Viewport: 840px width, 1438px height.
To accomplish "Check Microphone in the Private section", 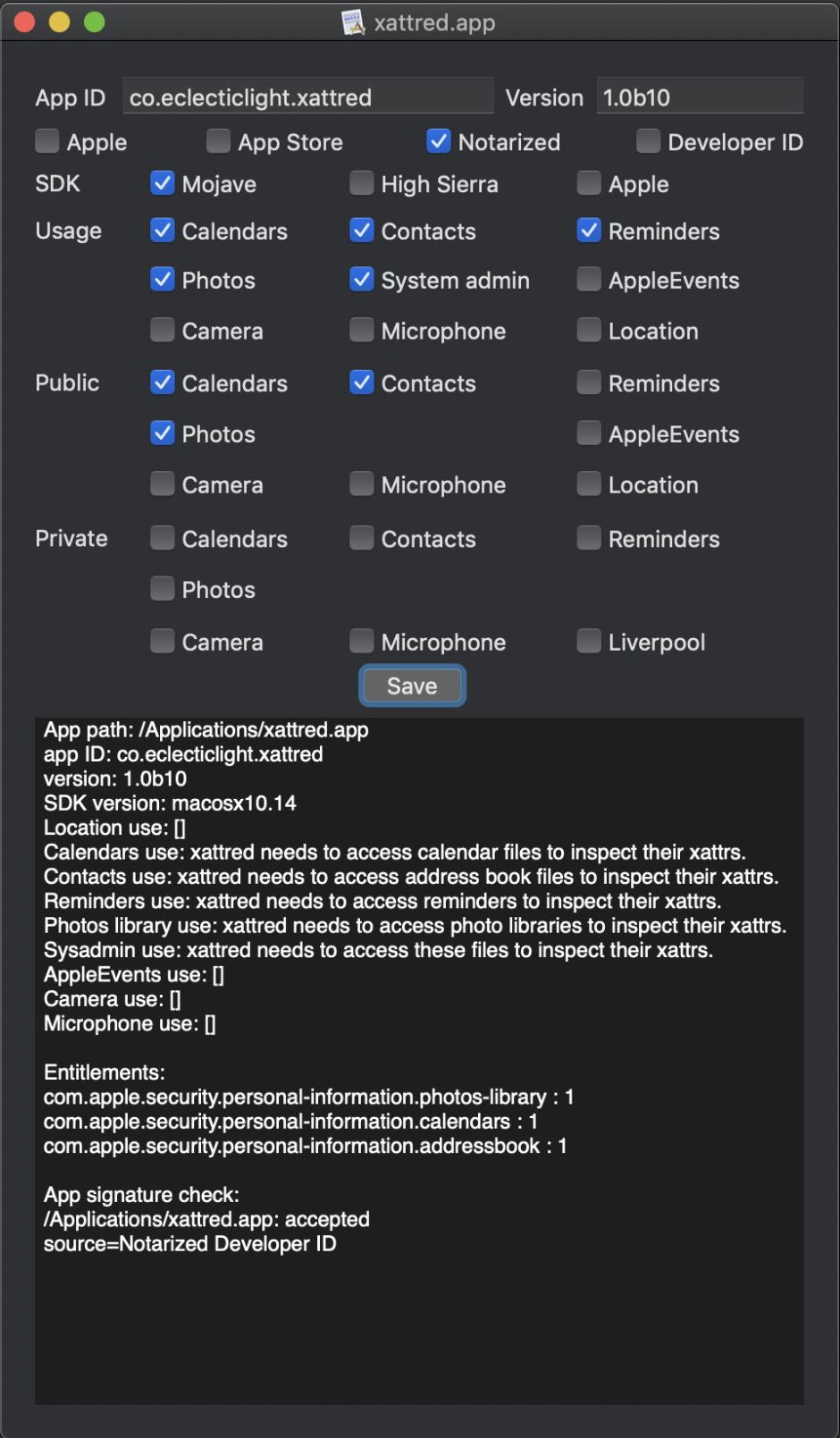I will [362, 642].
